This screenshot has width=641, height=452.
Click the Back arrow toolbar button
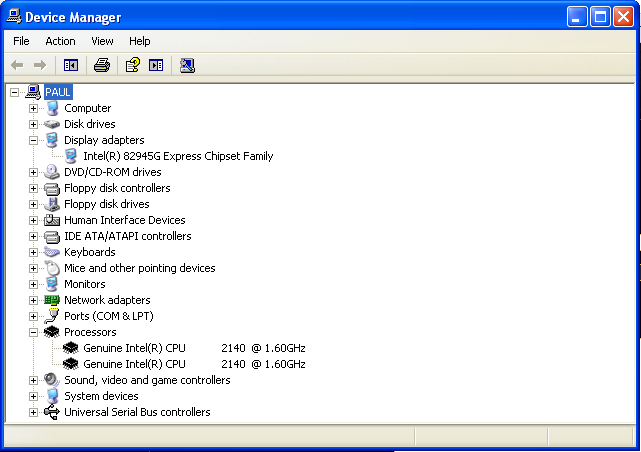click(17, 65)
